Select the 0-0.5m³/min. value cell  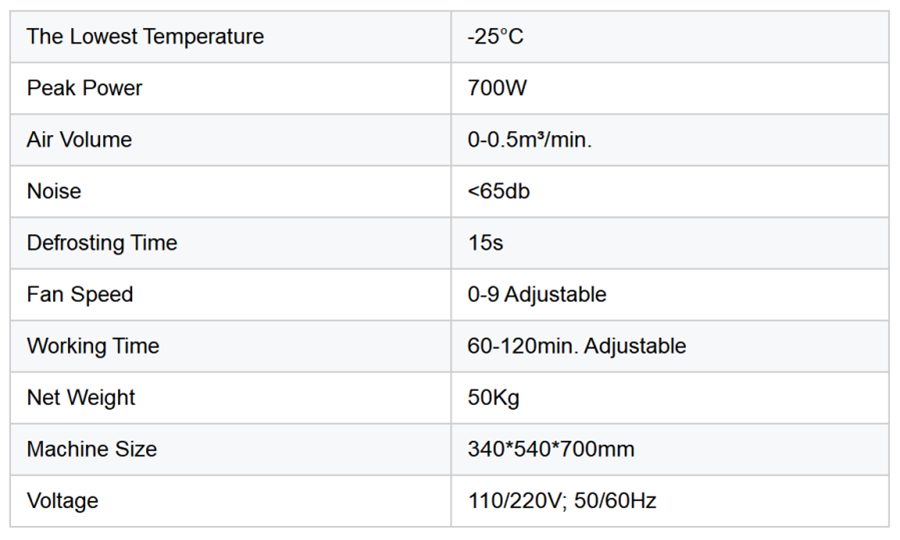point(530,140)
